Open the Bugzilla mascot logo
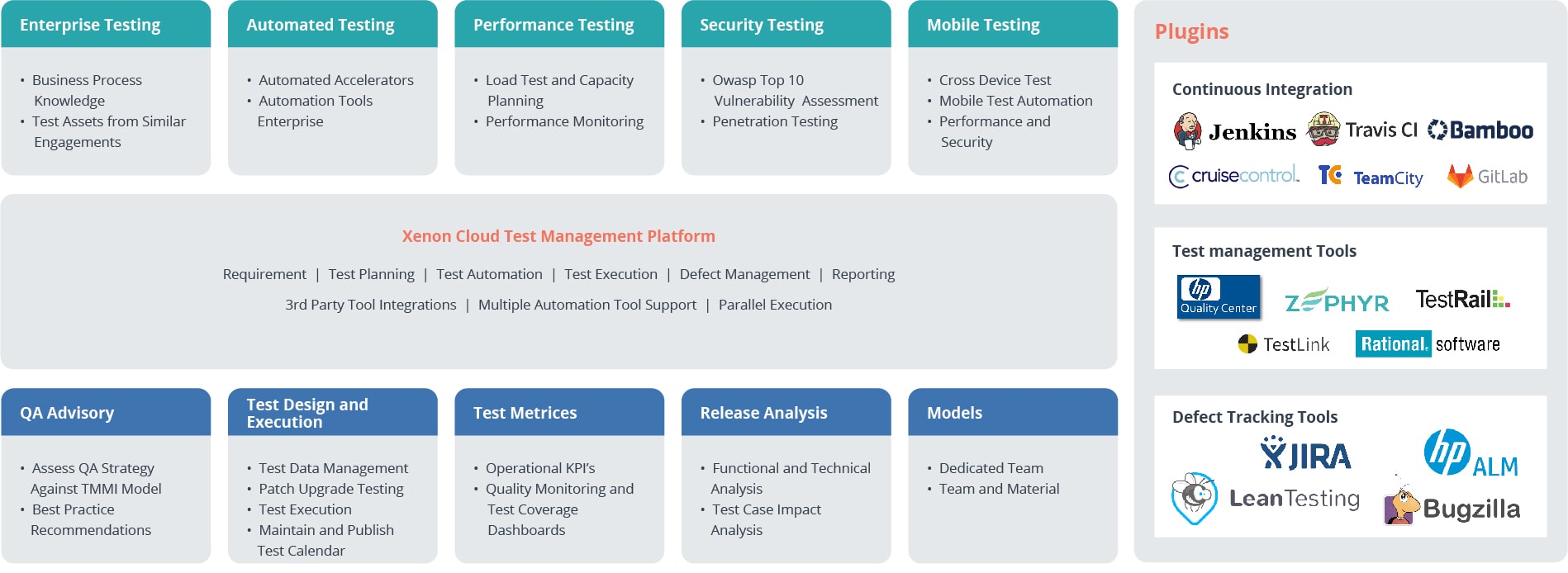Image resolution: width=1568 pixels, height=573 pixels. pos(1401,505)
